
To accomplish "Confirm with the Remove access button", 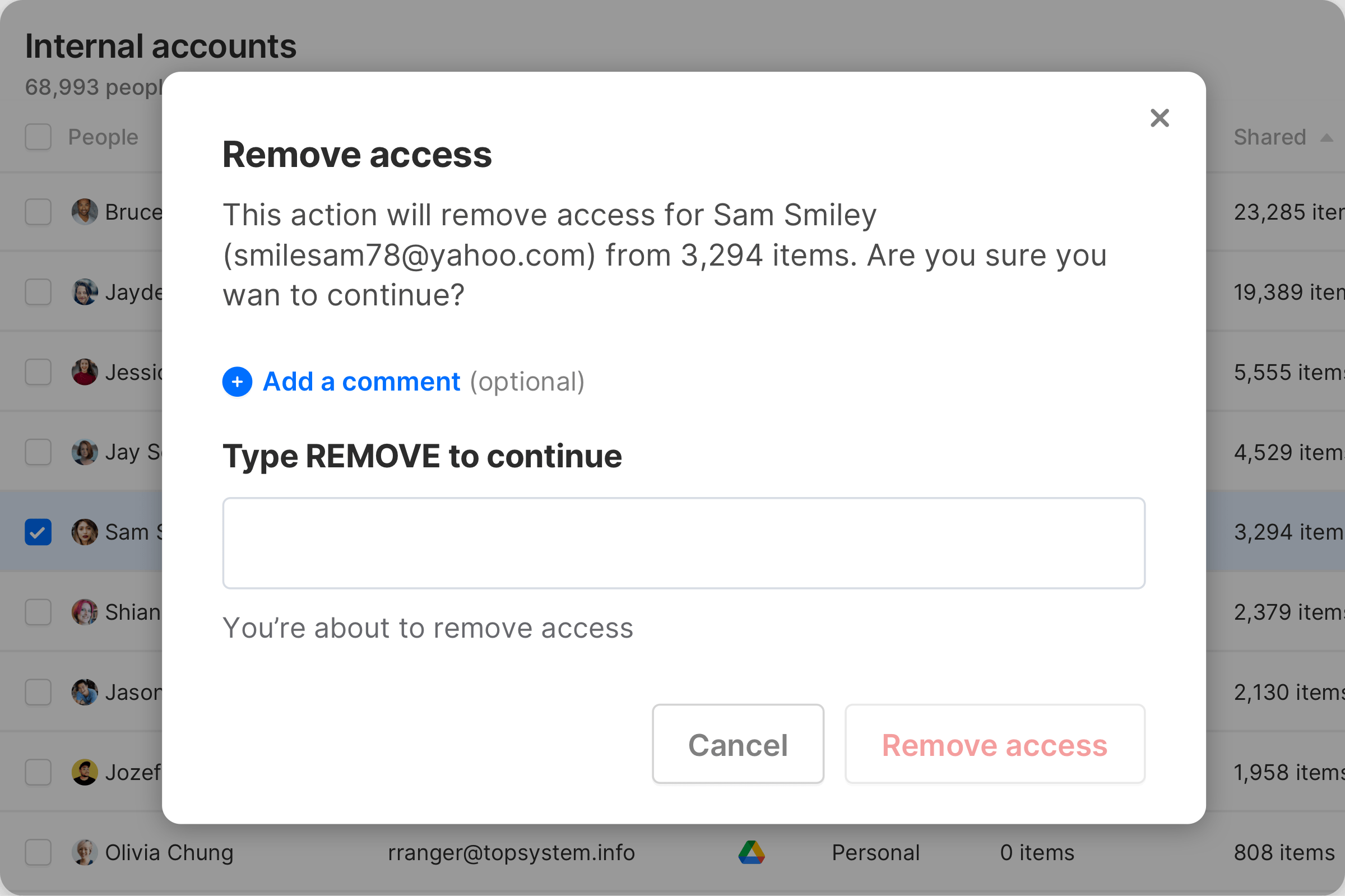I will [x=994, y=744].
